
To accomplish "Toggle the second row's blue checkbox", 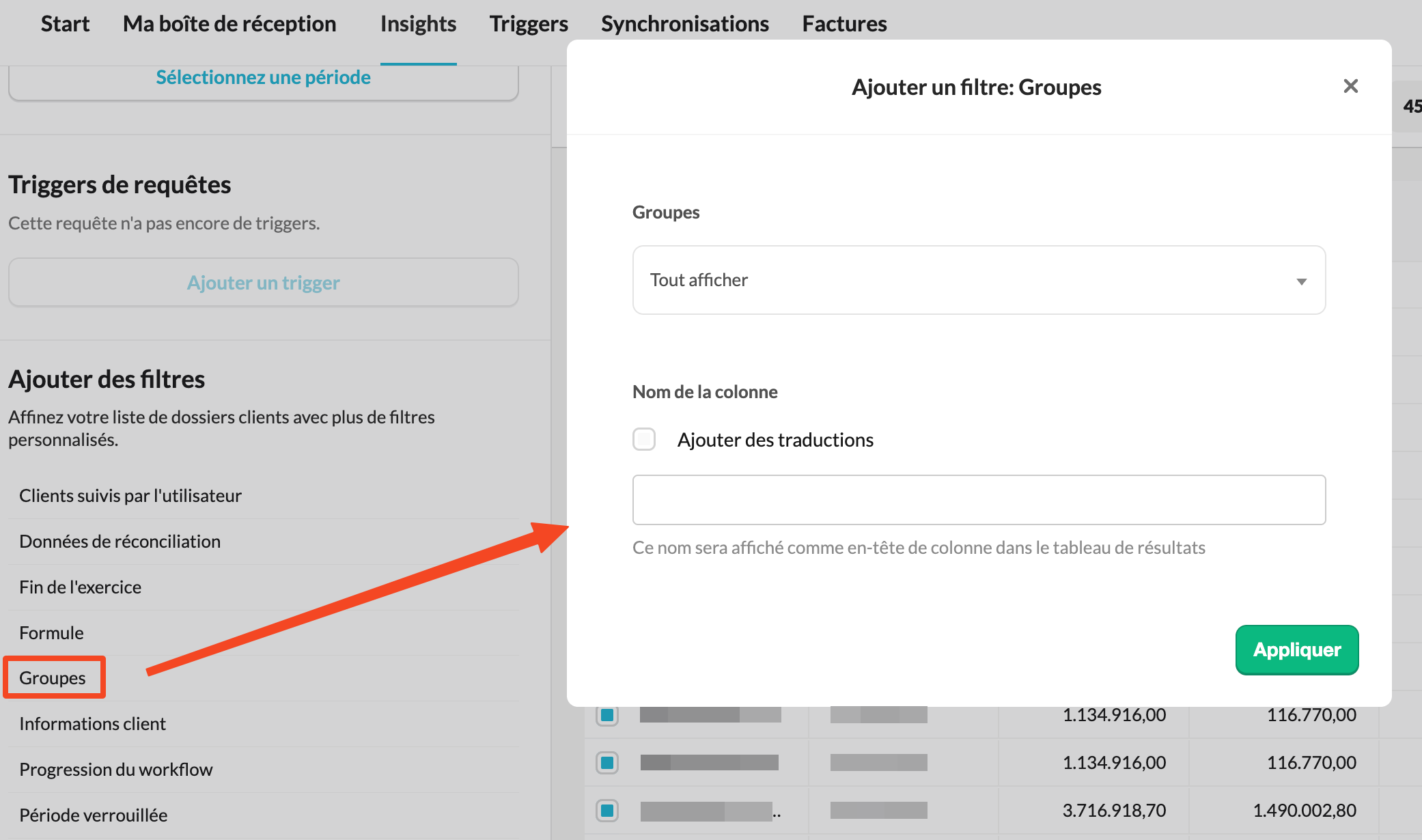I will [607, 763].
